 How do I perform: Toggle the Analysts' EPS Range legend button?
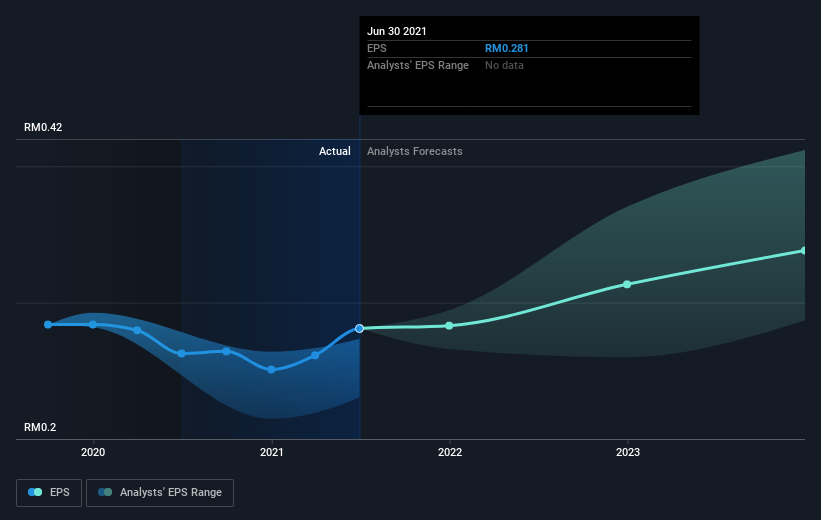[x=160, y=493]
